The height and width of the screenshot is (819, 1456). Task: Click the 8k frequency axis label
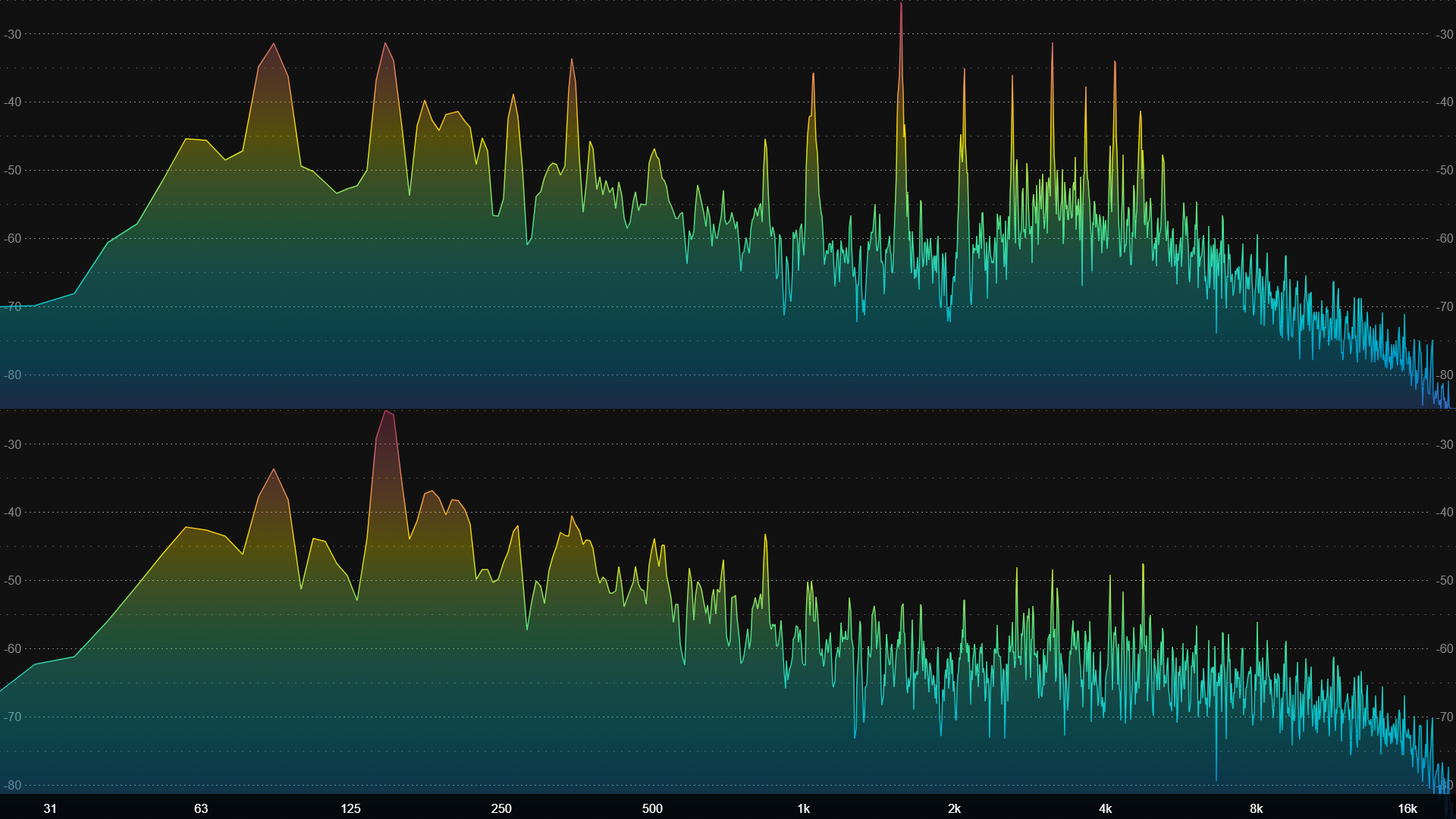[x=1256, y=808]
